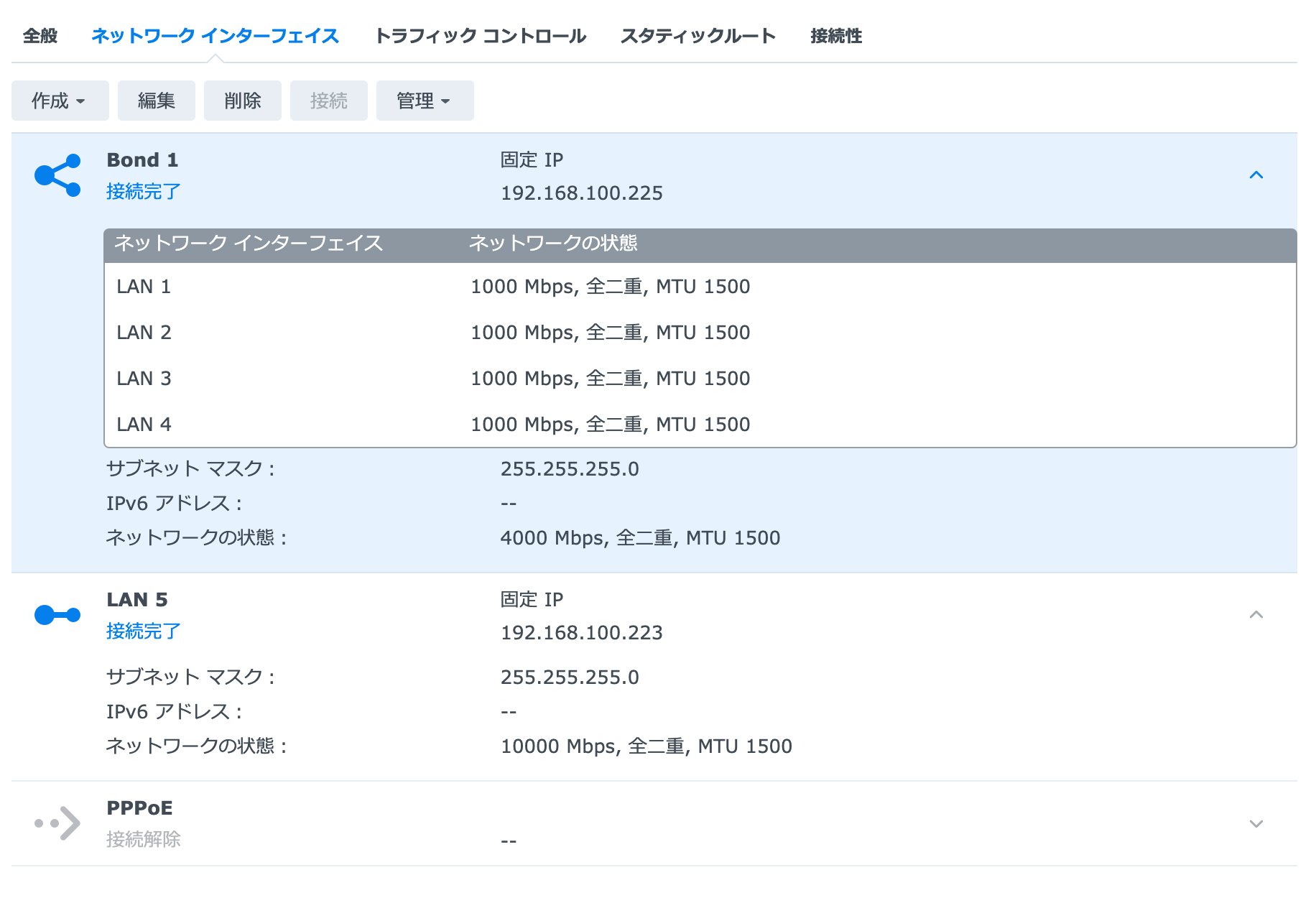Collapse the Bond 1 section chevron
The width and height of the screenshot is (1316, 921).
(1256, 175)
